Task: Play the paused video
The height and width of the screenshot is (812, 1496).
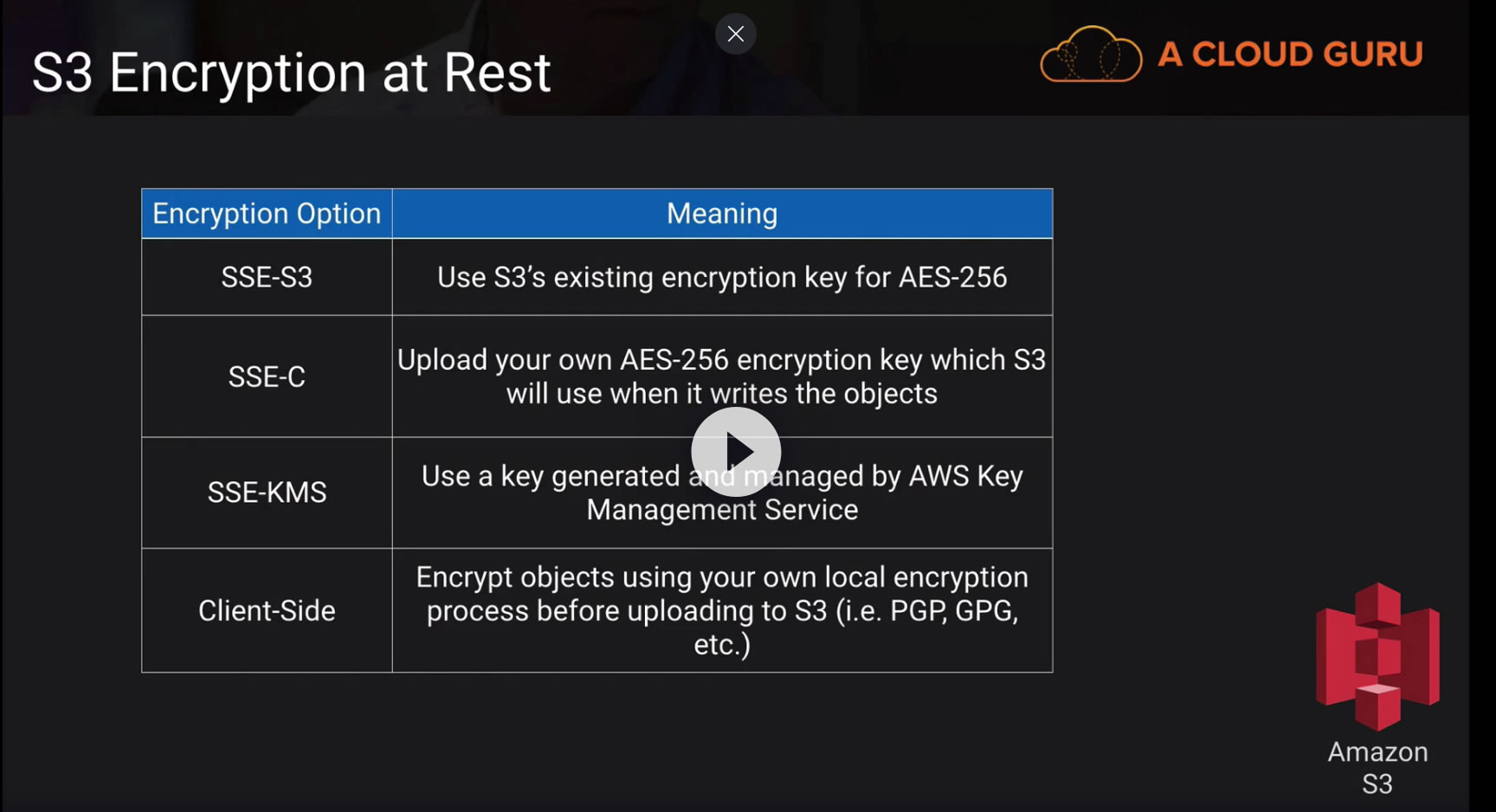Action: pos(736,452)
